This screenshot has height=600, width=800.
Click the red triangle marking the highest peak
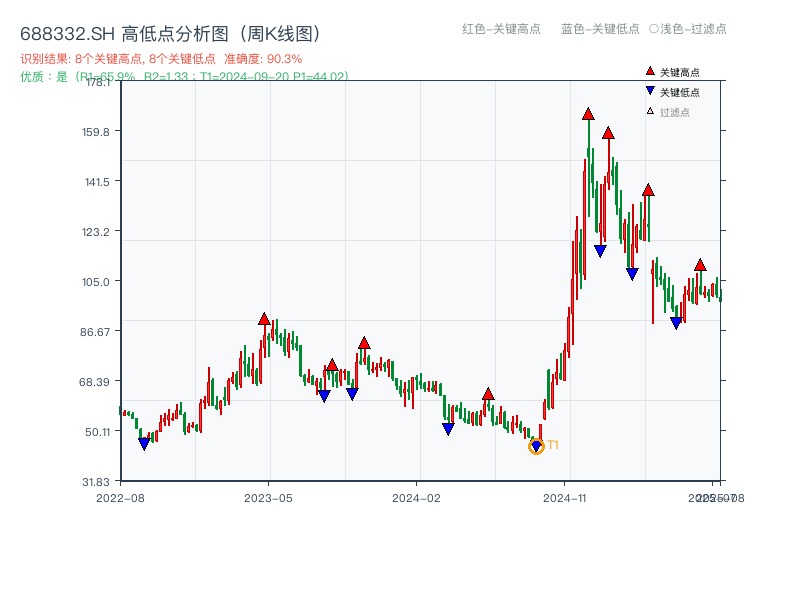coord(588,112)
